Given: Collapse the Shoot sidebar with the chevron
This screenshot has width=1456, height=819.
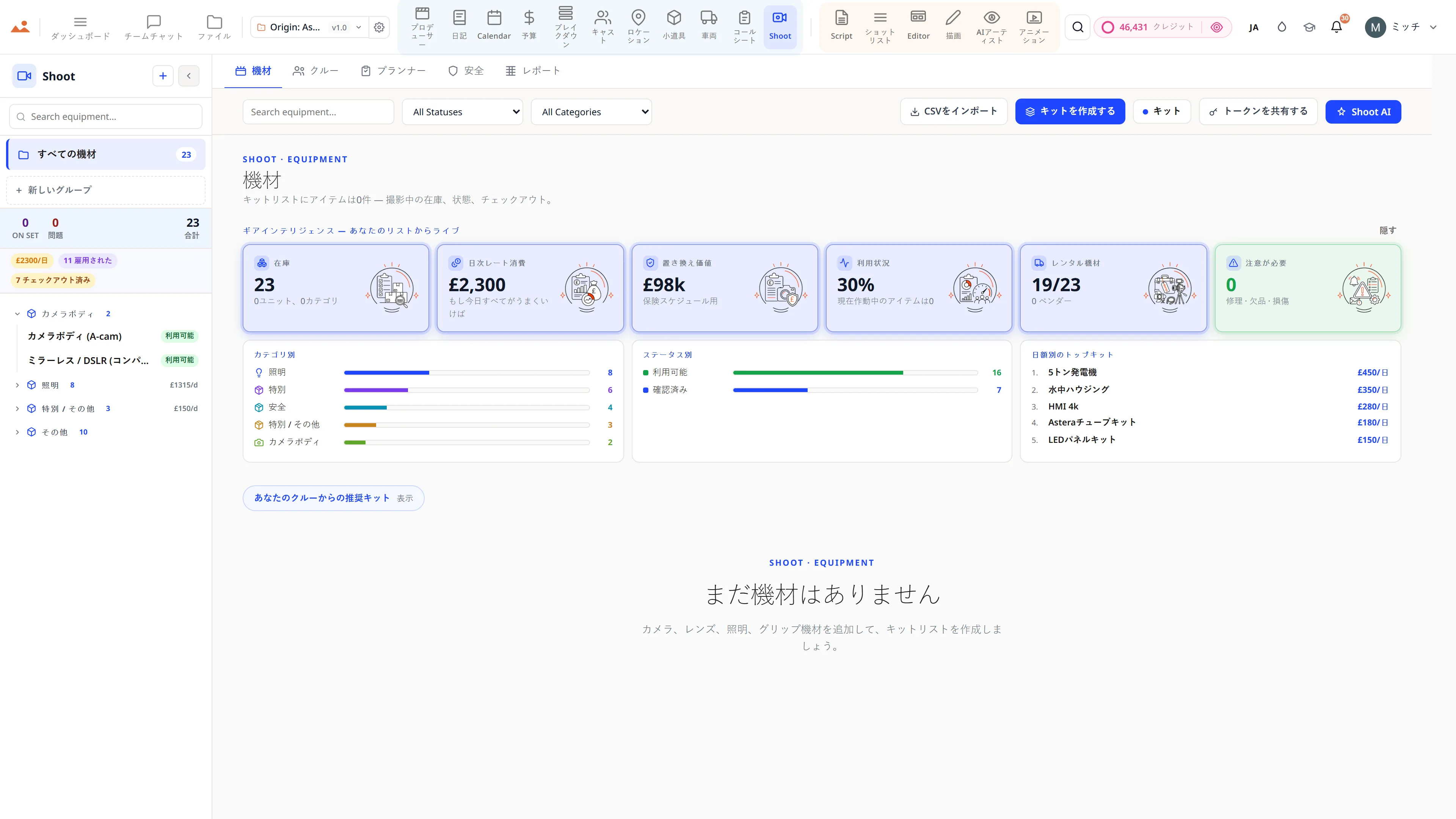Looking at the screenshot, I should pyautogui.click(x=189, y=76).
